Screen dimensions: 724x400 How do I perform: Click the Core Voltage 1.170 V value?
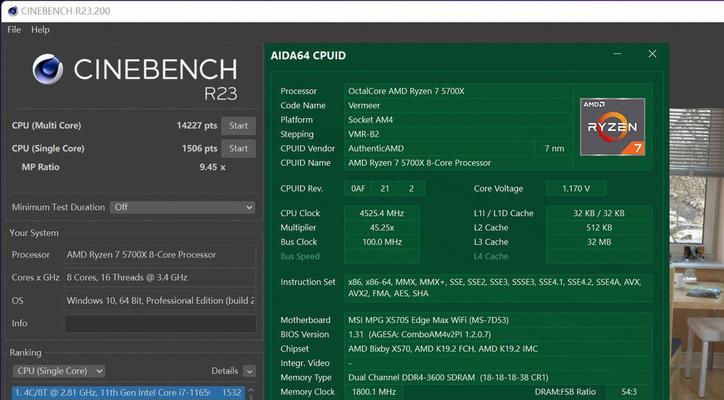[x=576, y=188]
